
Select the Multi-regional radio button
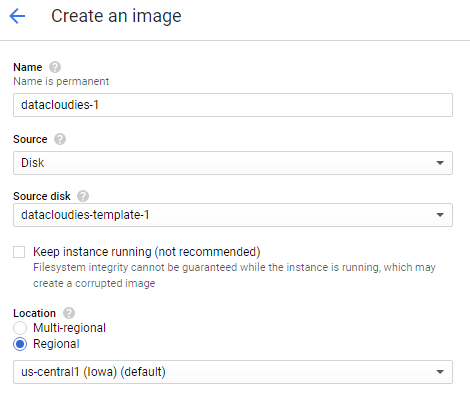tap(20, 328)
